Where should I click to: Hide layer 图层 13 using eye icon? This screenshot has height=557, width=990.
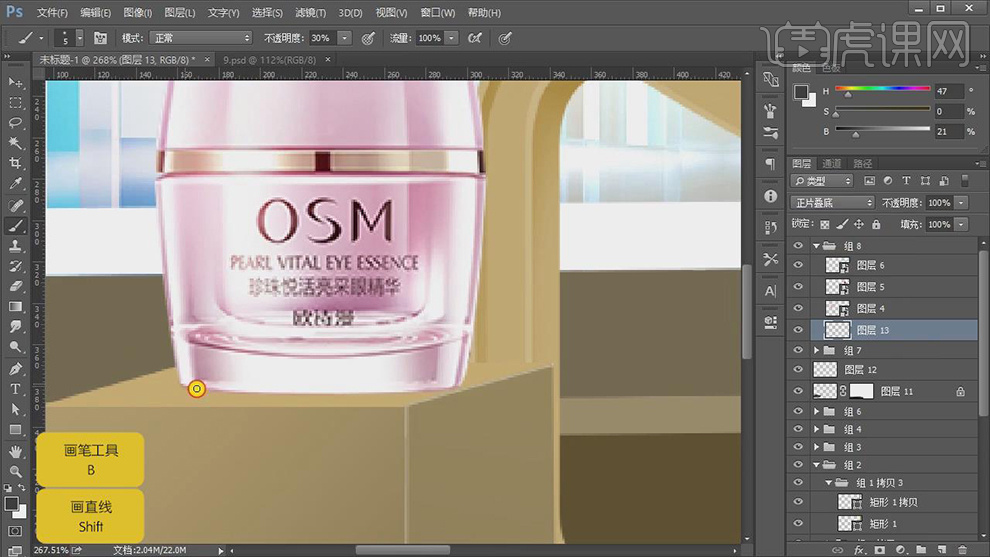coord(798,330)
